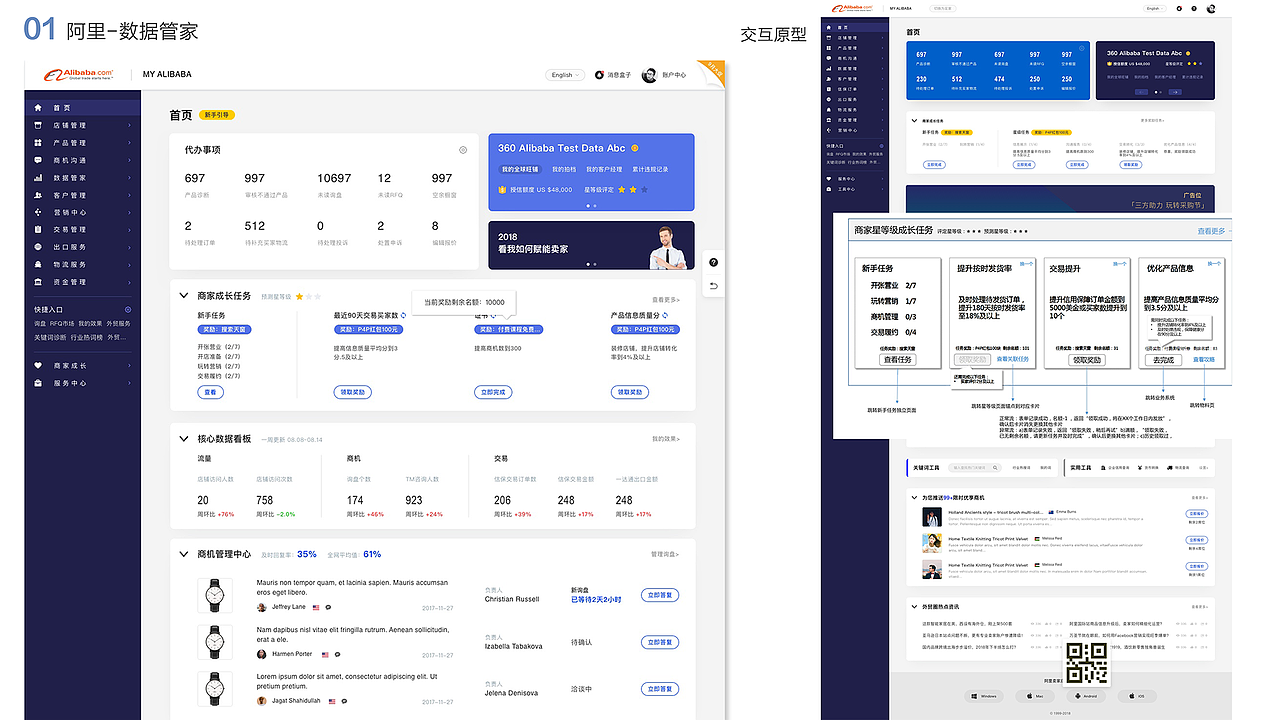Image resolution: width=1280 pixels, height=720 pixels.
Task: Click refresh icon beside 最近90天交易买家数
Action: pos(402,315)
